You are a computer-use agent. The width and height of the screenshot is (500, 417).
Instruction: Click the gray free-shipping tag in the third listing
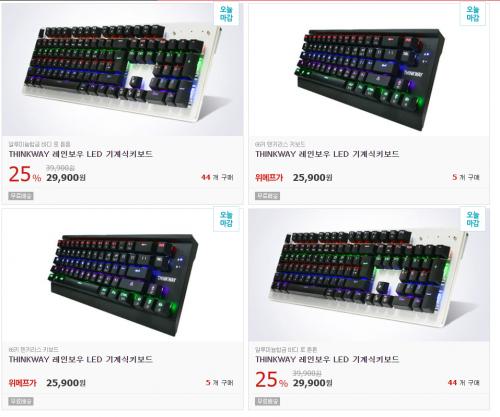pos(21,401)
